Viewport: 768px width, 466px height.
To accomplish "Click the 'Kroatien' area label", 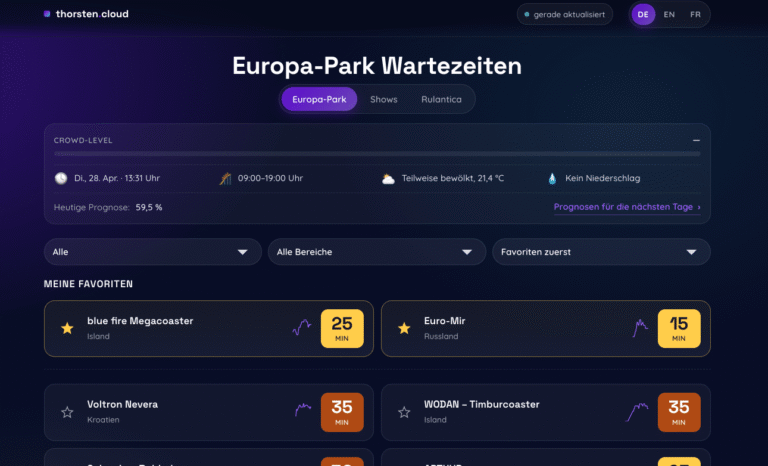I will [103, 420].
